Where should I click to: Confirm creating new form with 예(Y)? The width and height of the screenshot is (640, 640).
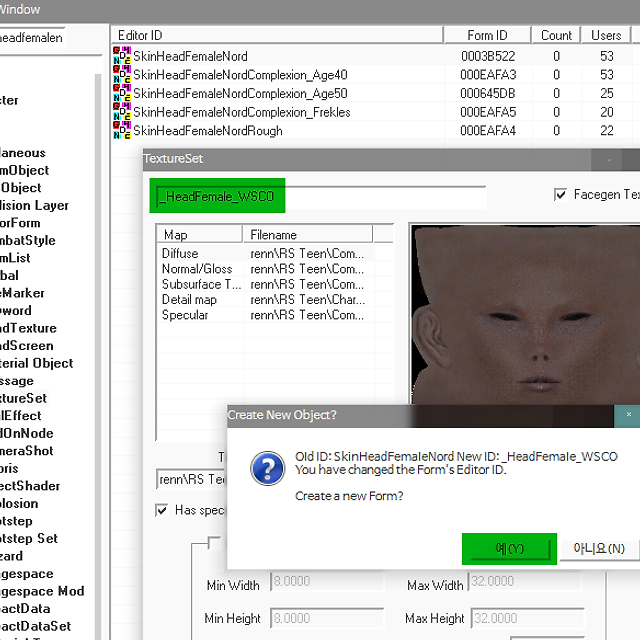[509, 548]
